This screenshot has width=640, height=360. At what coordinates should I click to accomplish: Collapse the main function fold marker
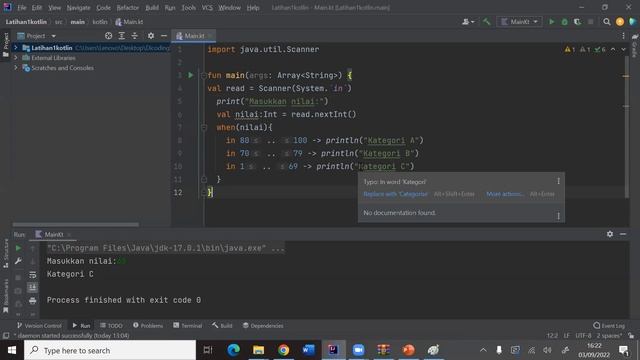tap(204, 75)
